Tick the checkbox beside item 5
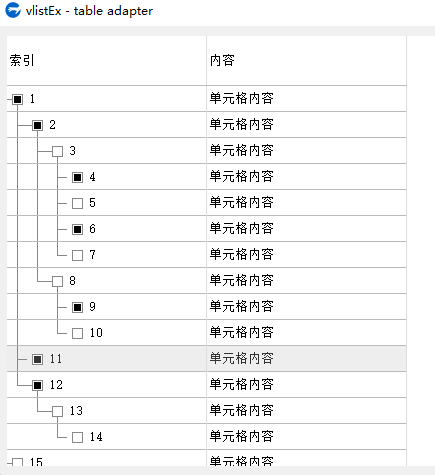Screen dimensions: 435x475 coord(78,203)
